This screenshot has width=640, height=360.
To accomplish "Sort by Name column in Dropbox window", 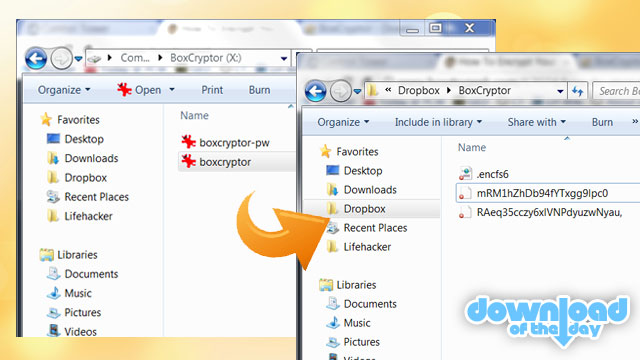I will click(472, 147).
